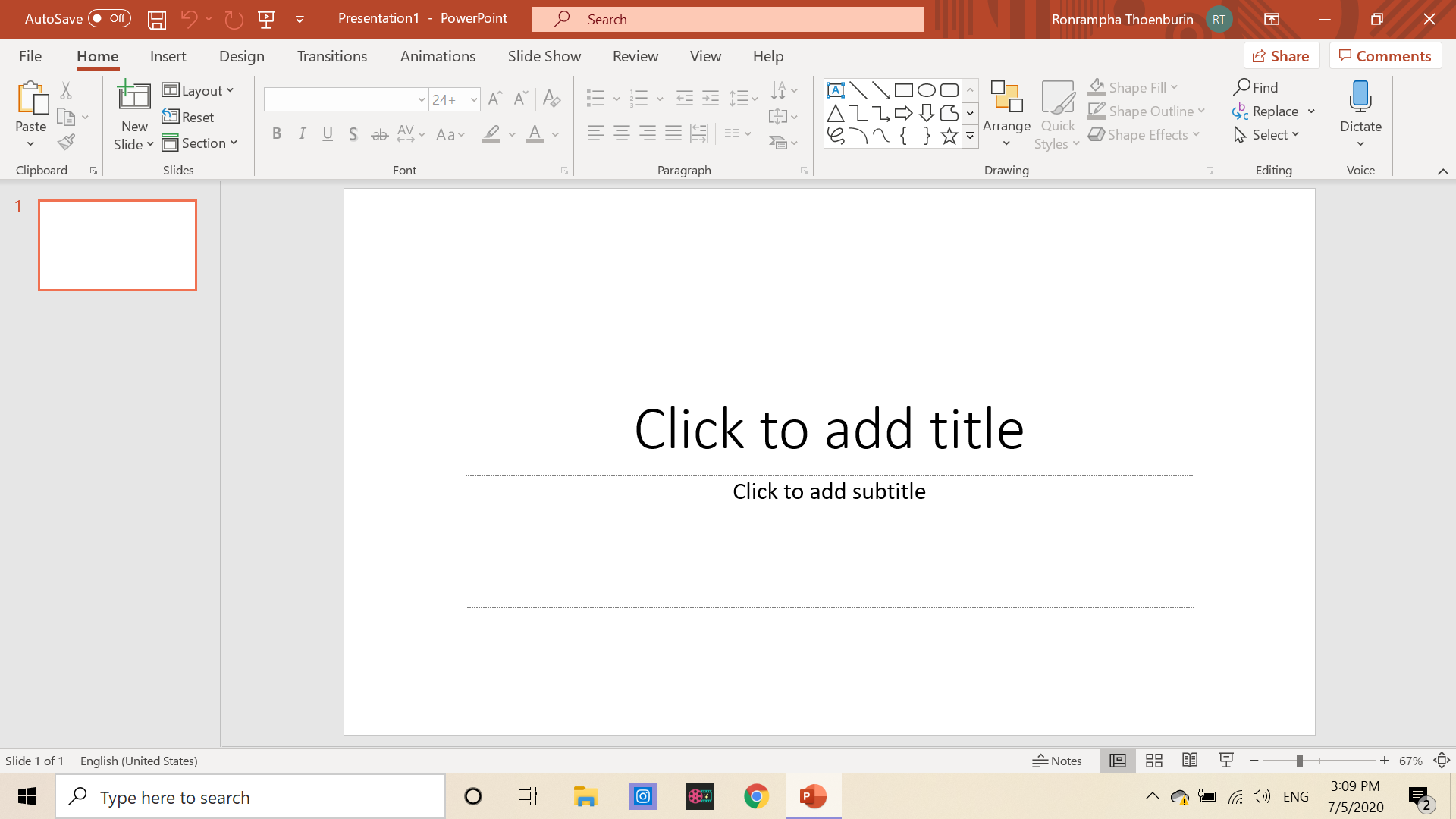1456x819 pixels.
Task: Click the Dictate microphone icon
Action: [x=1360, y=97]
